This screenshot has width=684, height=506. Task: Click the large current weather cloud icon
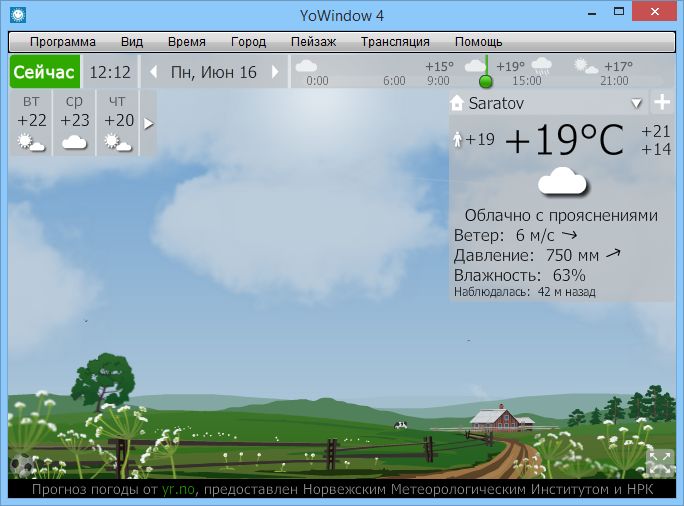(562, 181)
